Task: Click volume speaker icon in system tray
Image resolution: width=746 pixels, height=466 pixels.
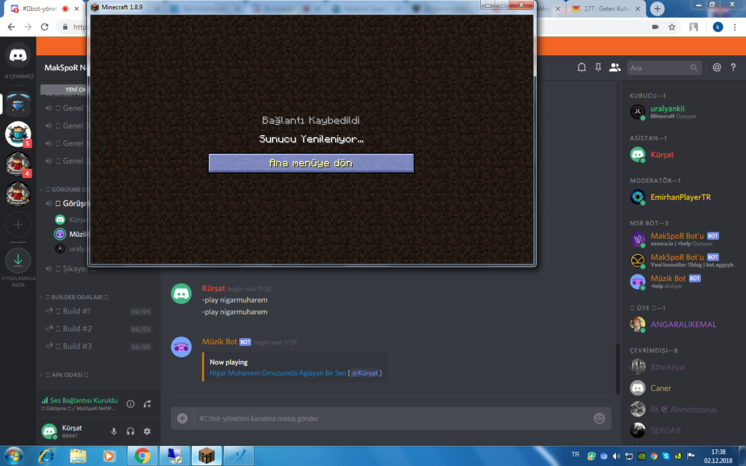Action: 616,456
